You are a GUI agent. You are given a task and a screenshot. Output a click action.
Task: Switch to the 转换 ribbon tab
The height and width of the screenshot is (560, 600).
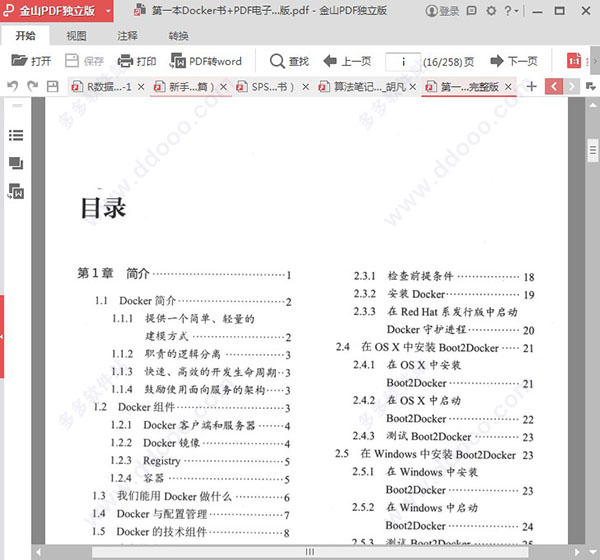[178, 36]
